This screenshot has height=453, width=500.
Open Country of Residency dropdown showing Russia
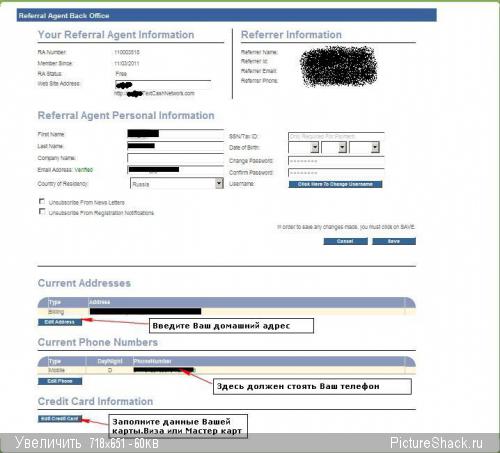[177, 184]
